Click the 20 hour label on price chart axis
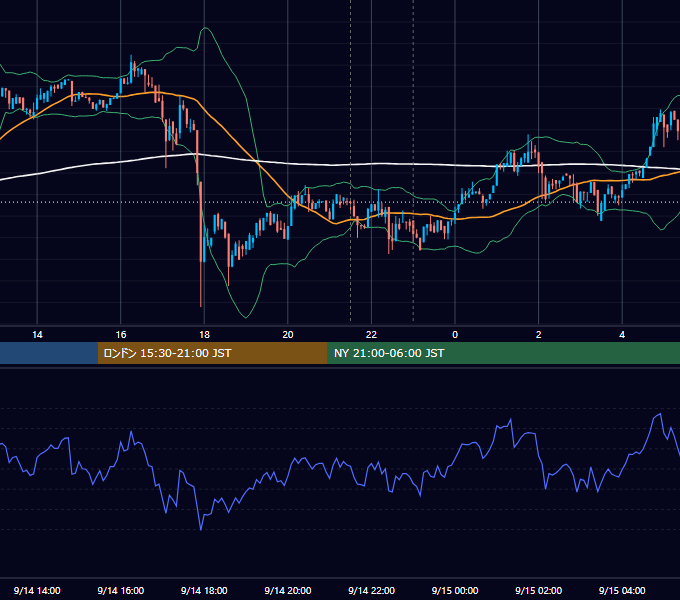 coord(288,335)
